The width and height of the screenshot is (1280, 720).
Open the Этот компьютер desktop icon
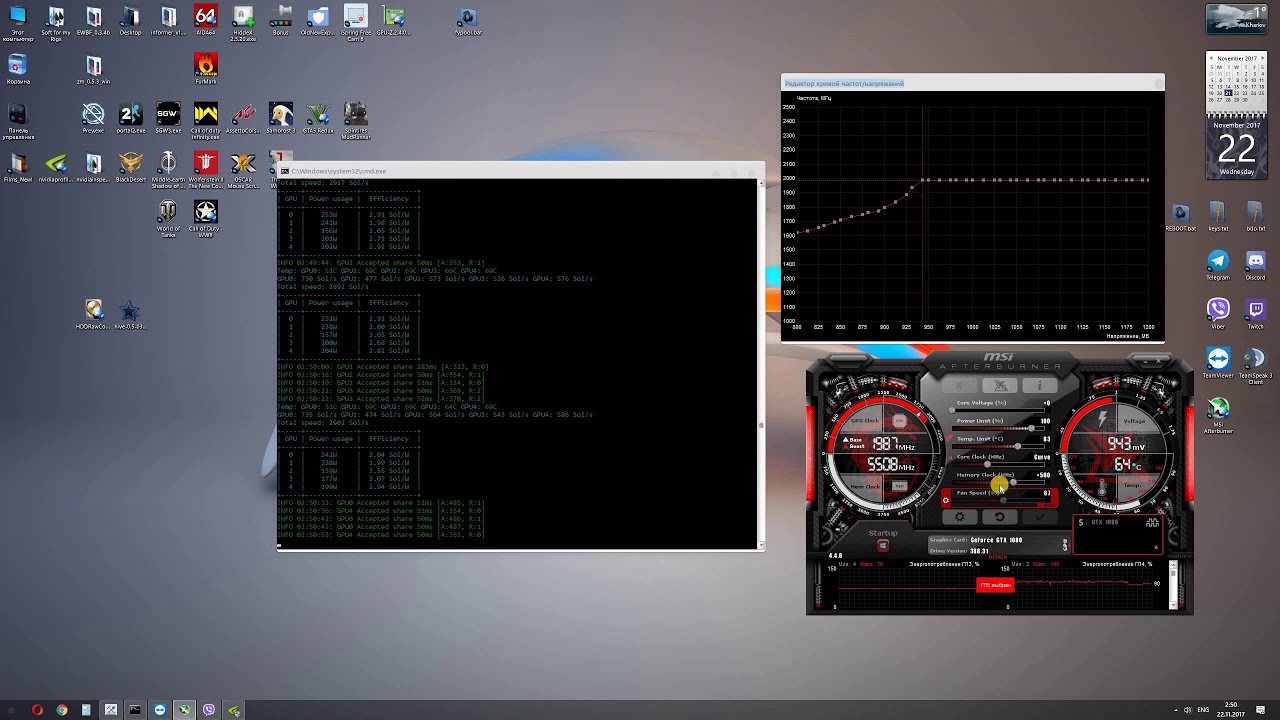point(17,22)
